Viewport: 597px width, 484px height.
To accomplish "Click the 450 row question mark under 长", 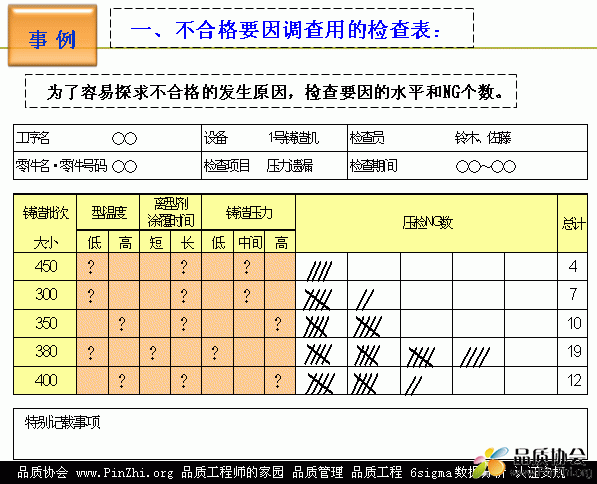I will tap(184, 267).
